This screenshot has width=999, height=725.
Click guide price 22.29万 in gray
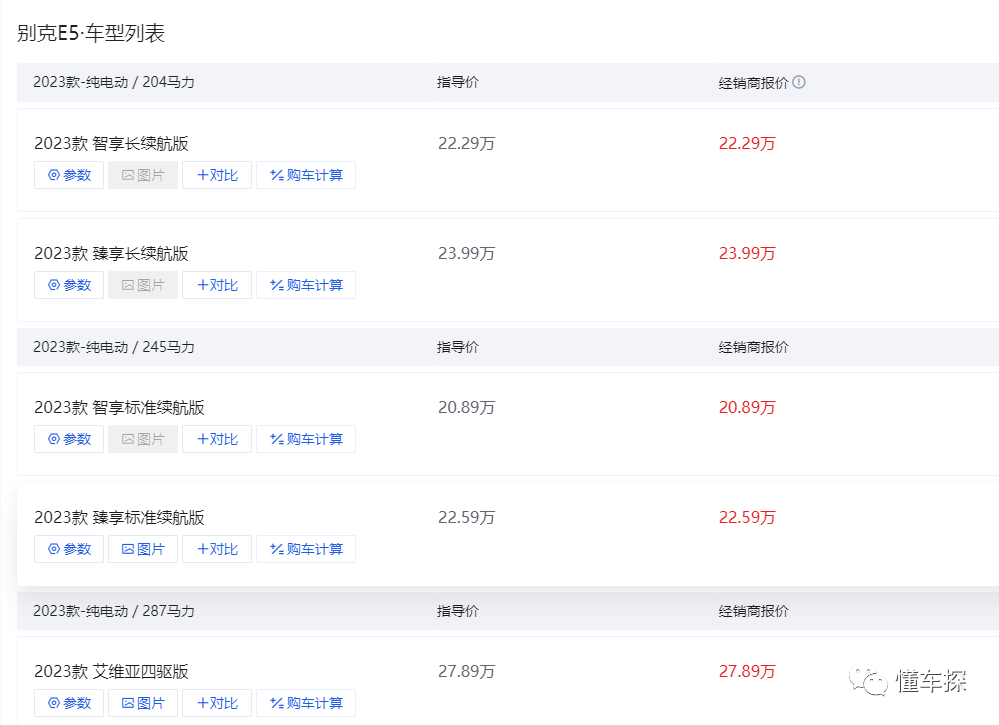[x=466, y=143]
